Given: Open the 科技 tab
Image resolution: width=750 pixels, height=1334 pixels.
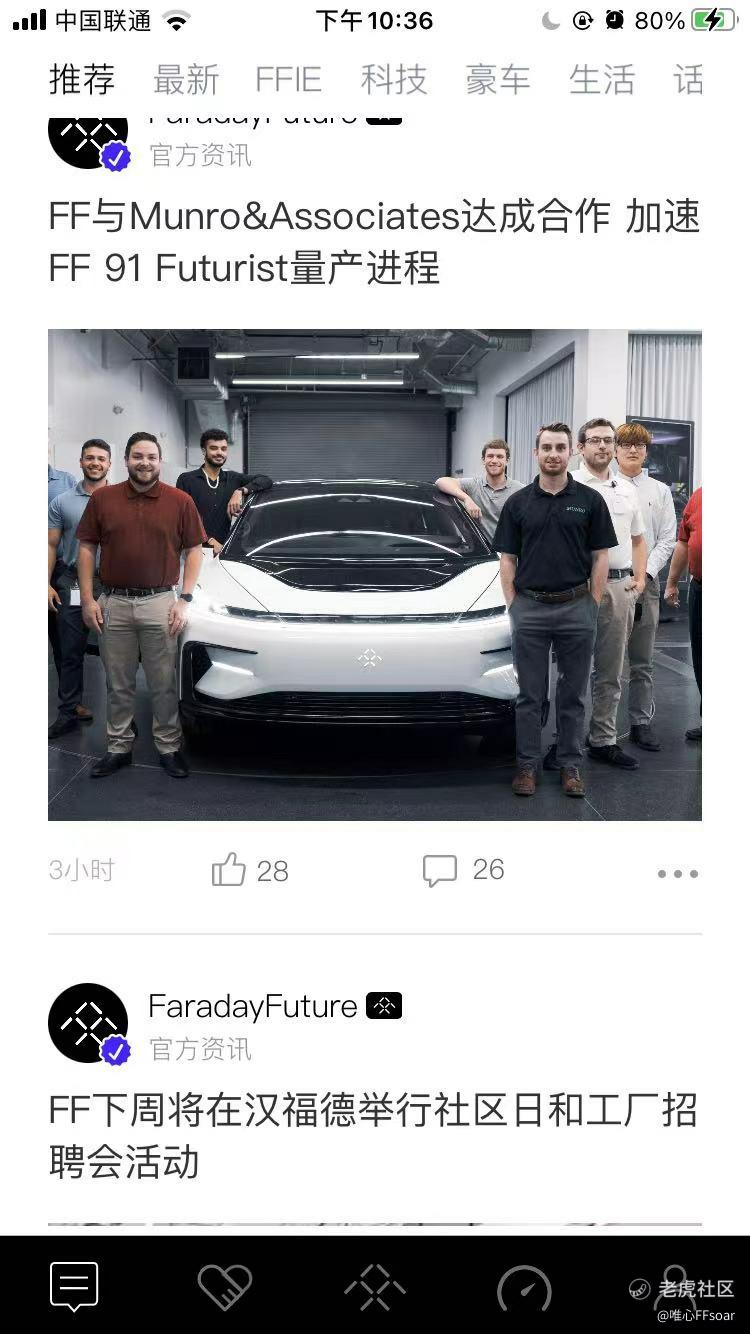Looking at the screenshot, I should [x=394, y=80].
